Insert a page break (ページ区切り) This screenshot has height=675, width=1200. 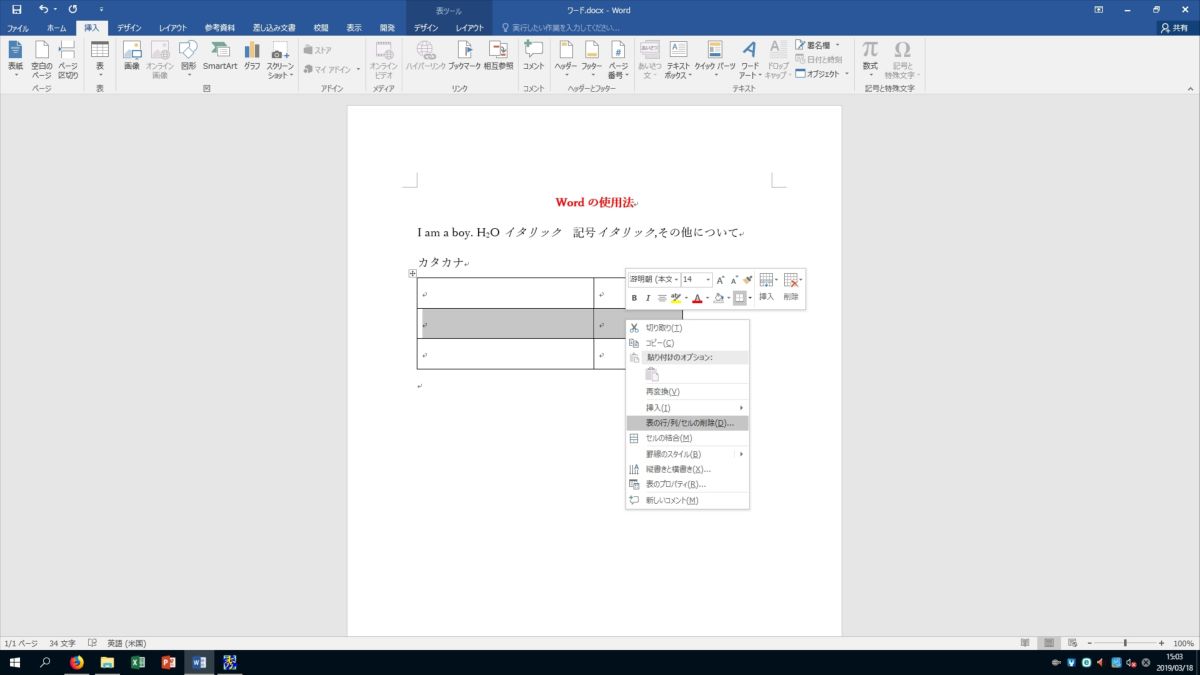click(x=67, y=58)
